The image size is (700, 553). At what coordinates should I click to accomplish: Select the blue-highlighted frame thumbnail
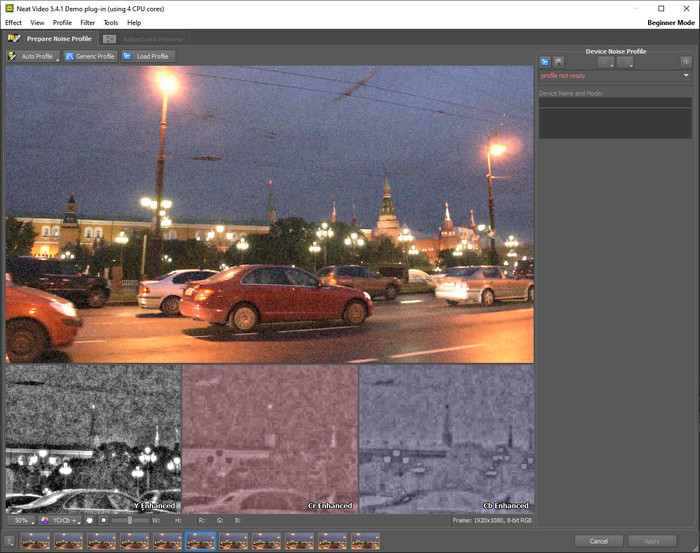[x=200, y=541]
